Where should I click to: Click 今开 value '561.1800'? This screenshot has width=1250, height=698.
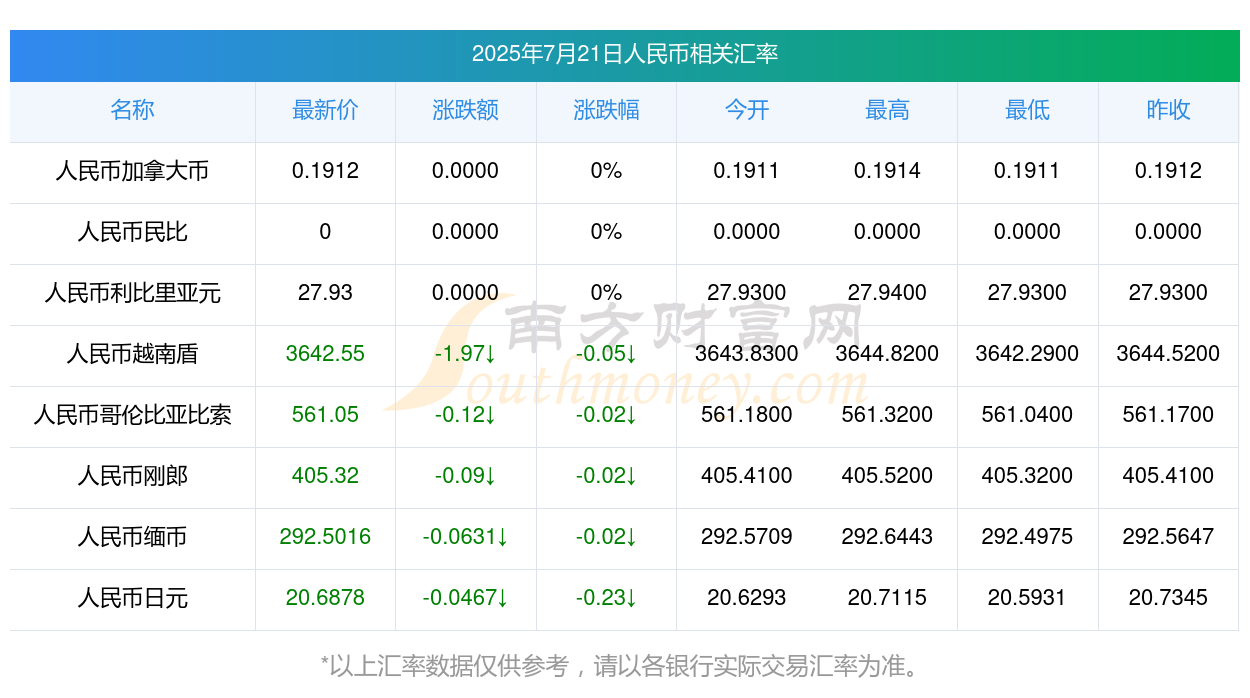pyautogui.click(x=747, y=415)
